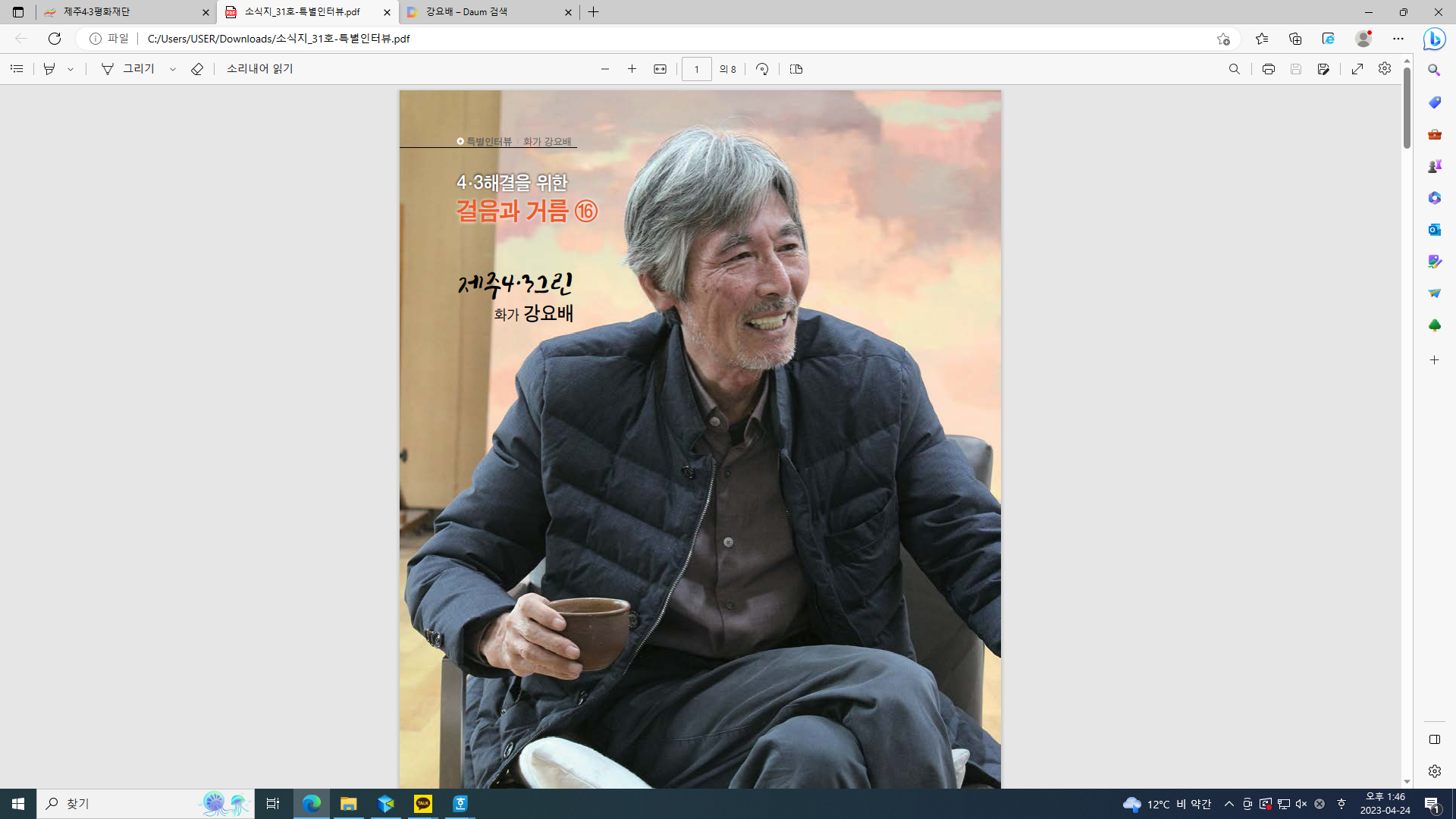
Task: Click the 소리내어 읽기 read aloud button
Action: [x=259, y=69]
